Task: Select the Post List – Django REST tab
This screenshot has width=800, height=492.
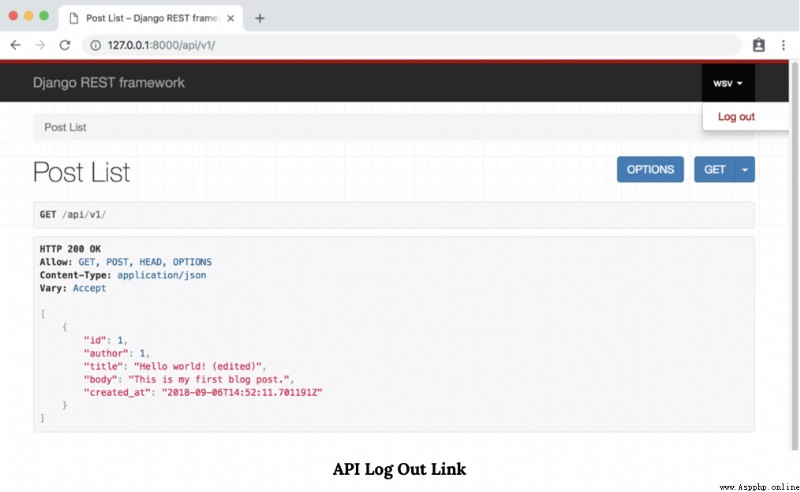Action: [151, 18]
